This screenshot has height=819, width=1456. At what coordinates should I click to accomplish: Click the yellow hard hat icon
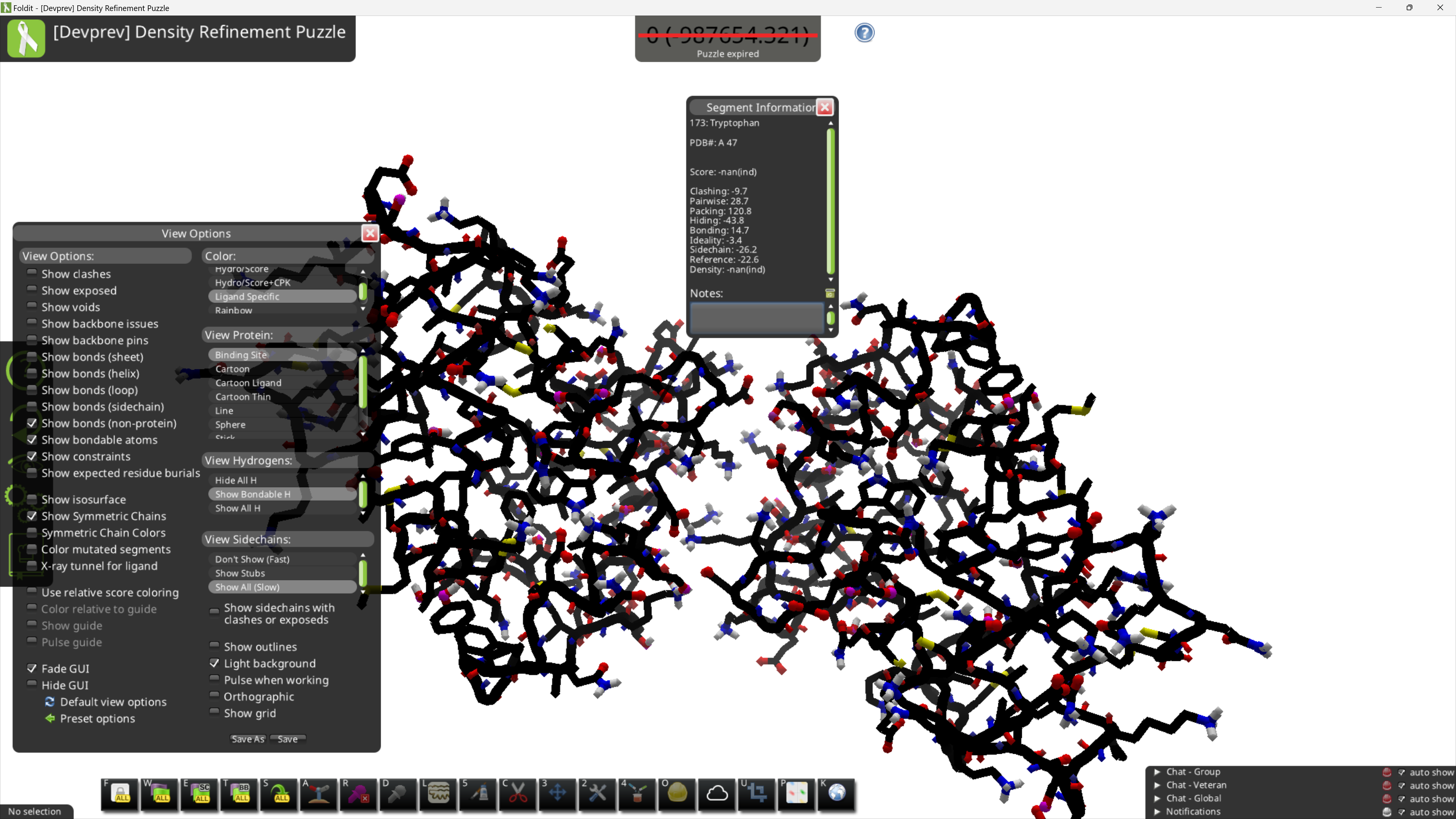pyautogui.click(x=677, y=794)
